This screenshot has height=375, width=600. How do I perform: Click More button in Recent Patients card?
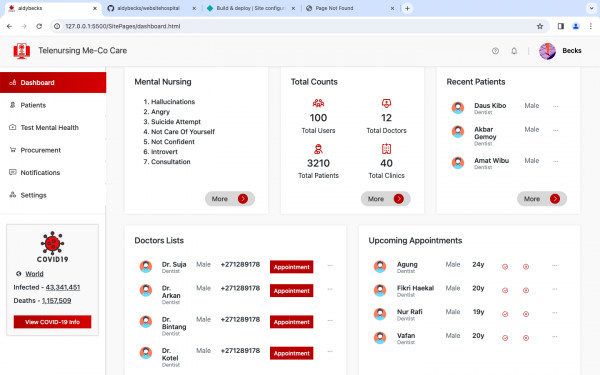pyautogui.click(x=542, y=199)
